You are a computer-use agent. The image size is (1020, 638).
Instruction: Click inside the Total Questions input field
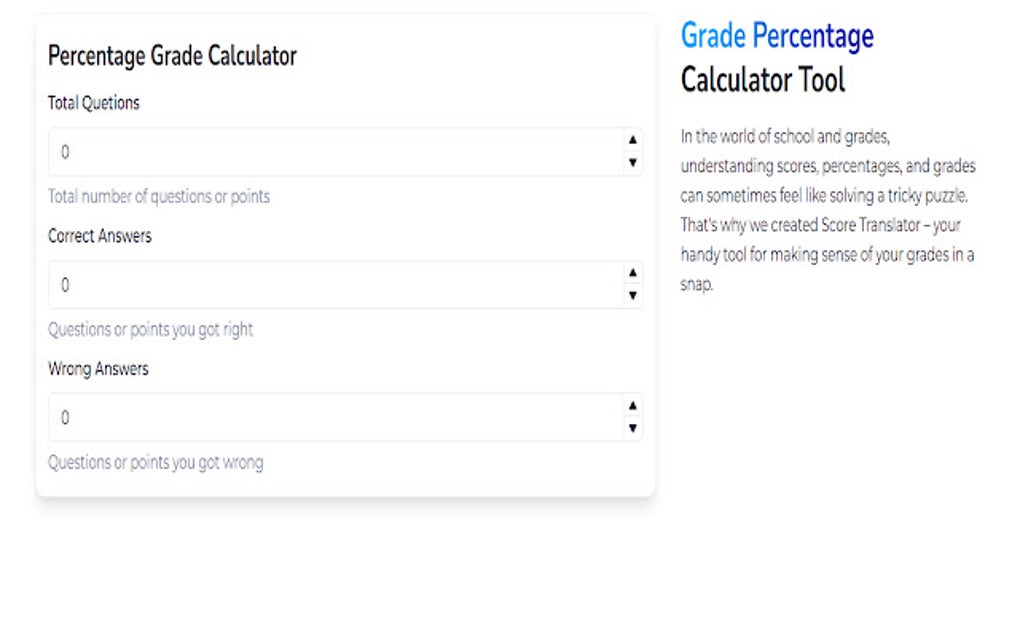(300, 151)
